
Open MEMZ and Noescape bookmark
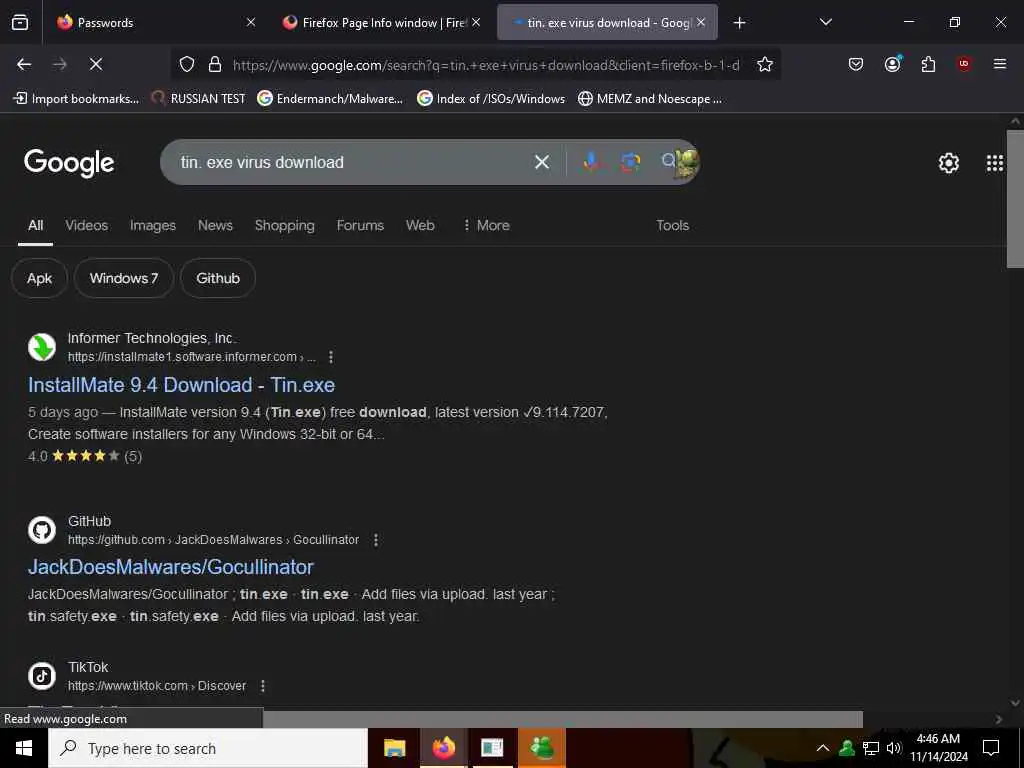650,99
